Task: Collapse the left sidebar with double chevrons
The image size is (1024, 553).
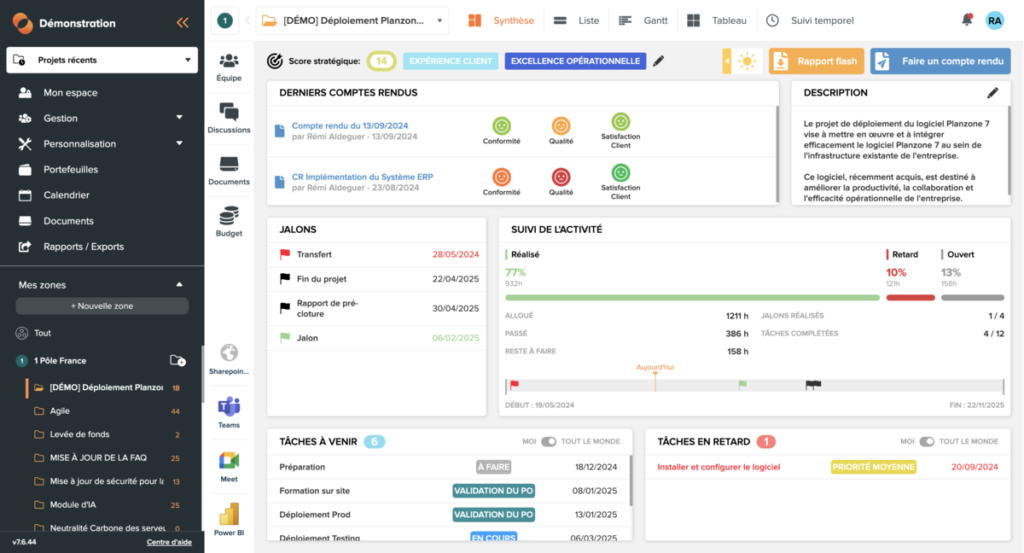Action: [x=182, y=22]
